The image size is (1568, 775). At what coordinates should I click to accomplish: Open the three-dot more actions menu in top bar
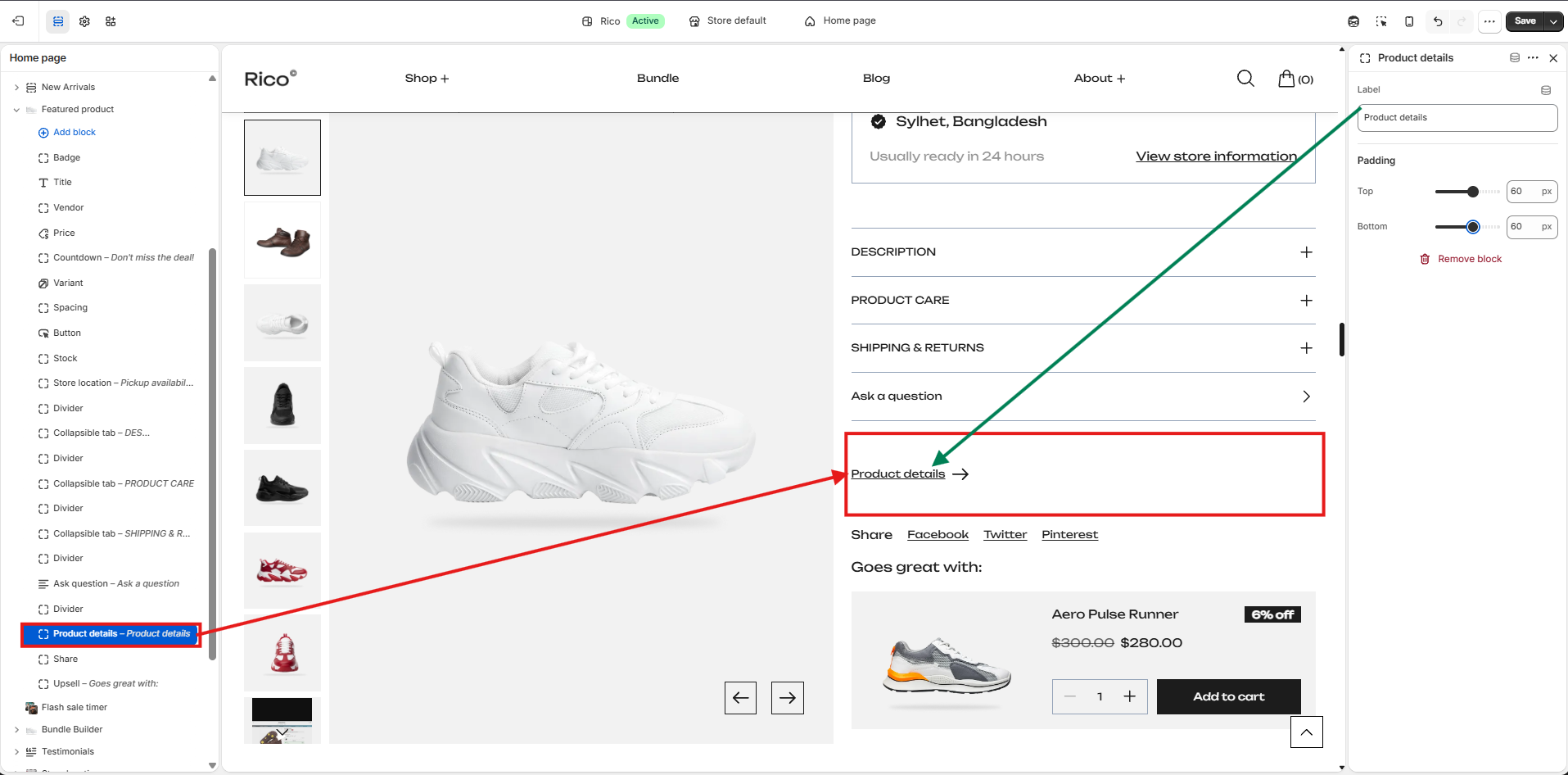(x=1489, y=21)
